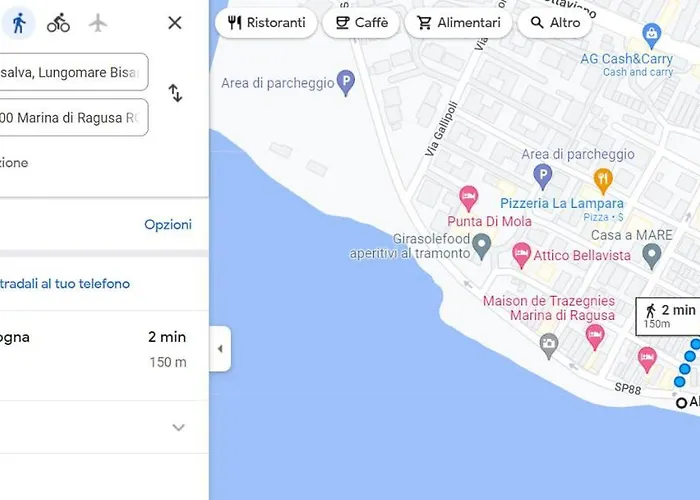Open Opzioni route options
Screen dimensions: 700x500
pyautogui.click(x=168, y=224)
